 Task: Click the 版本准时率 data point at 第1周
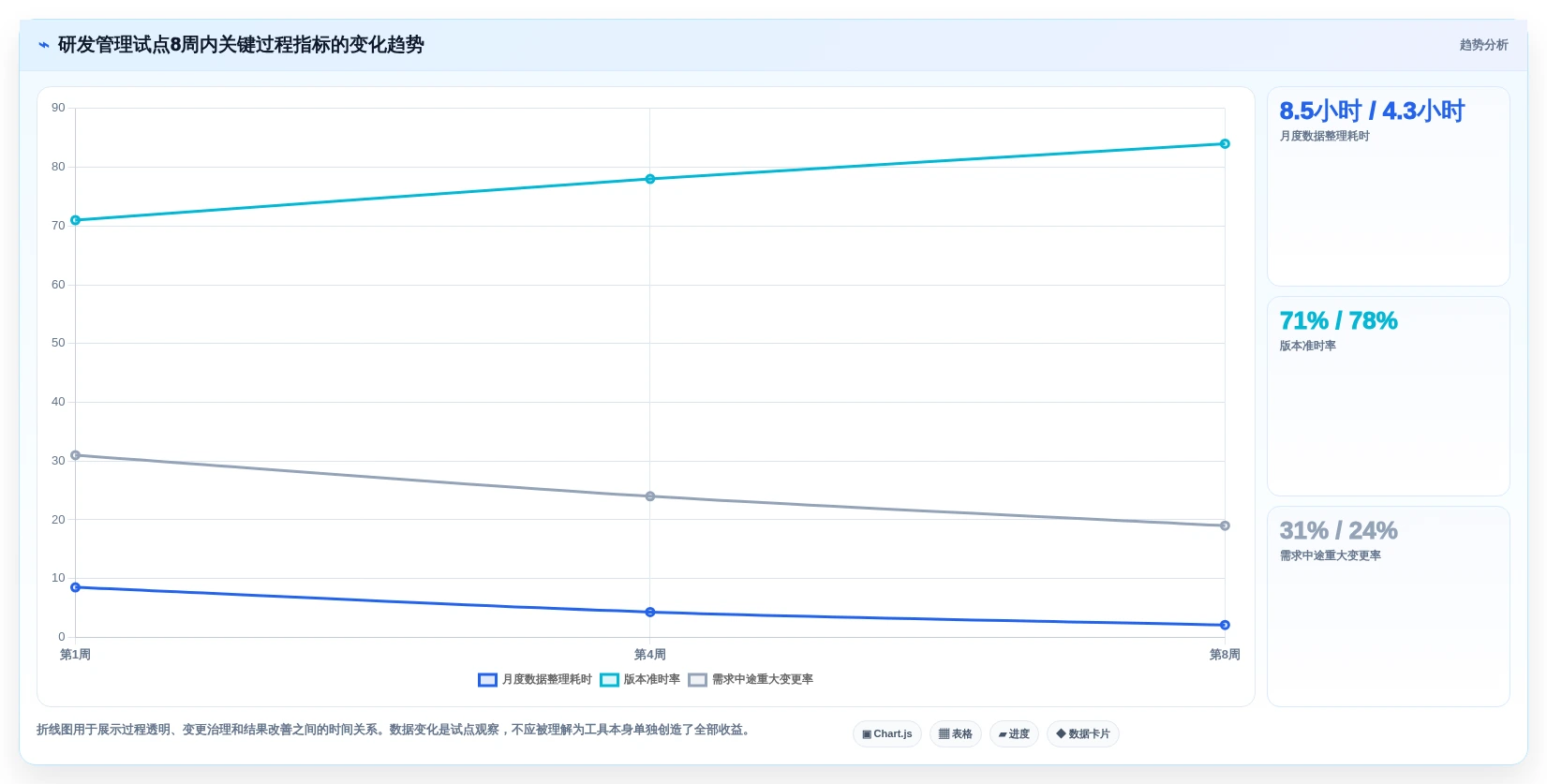click(76, 220)
